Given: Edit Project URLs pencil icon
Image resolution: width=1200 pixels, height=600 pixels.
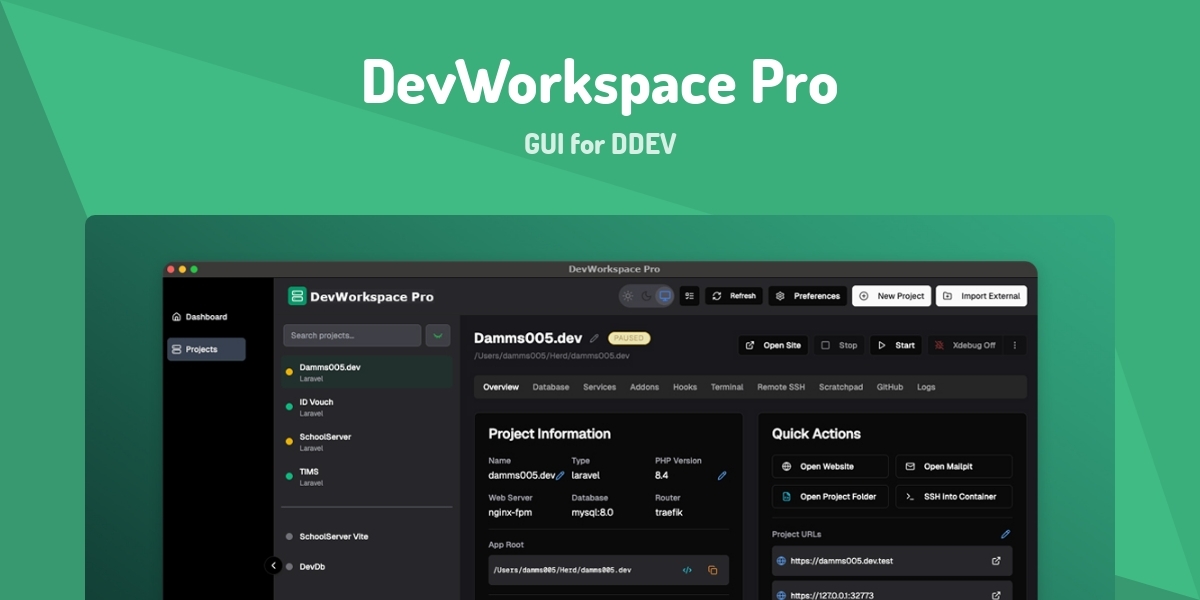Looking at the screenshot, I should [1006, 534].
